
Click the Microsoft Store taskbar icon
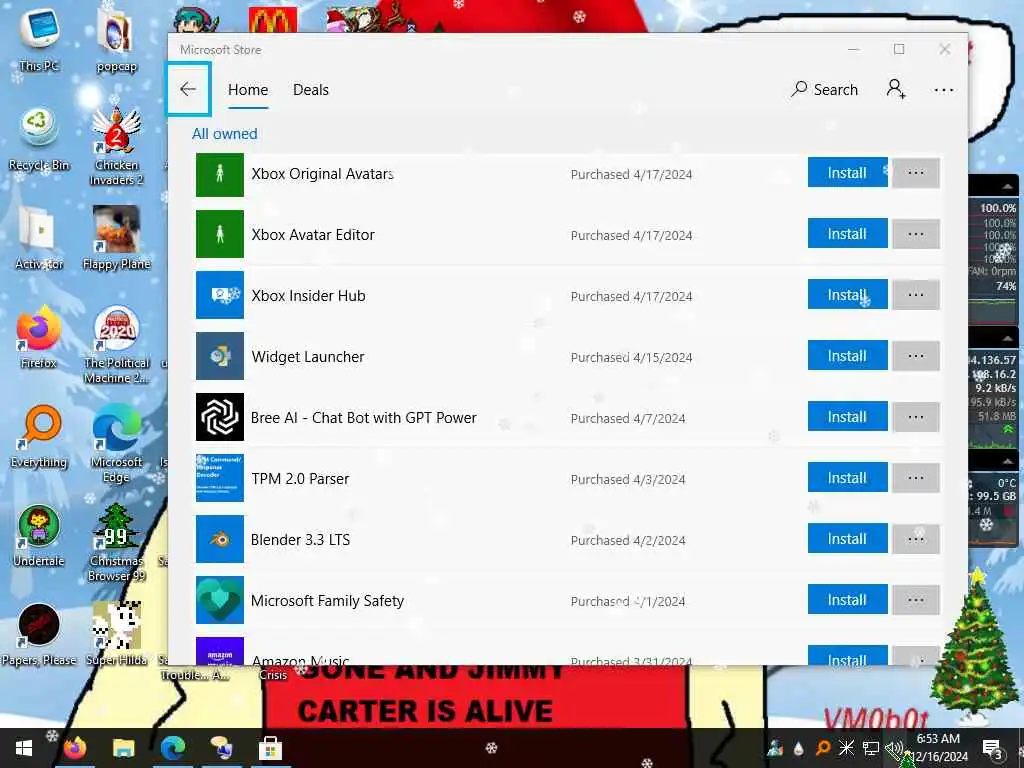[x=270, y=748]
